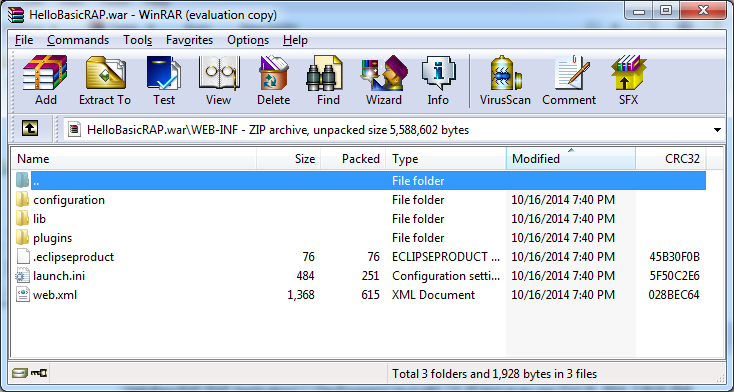Viewport: 734px width, 392px height.
Task: Click the Delete toolbar icon
Action: point(273,73)
